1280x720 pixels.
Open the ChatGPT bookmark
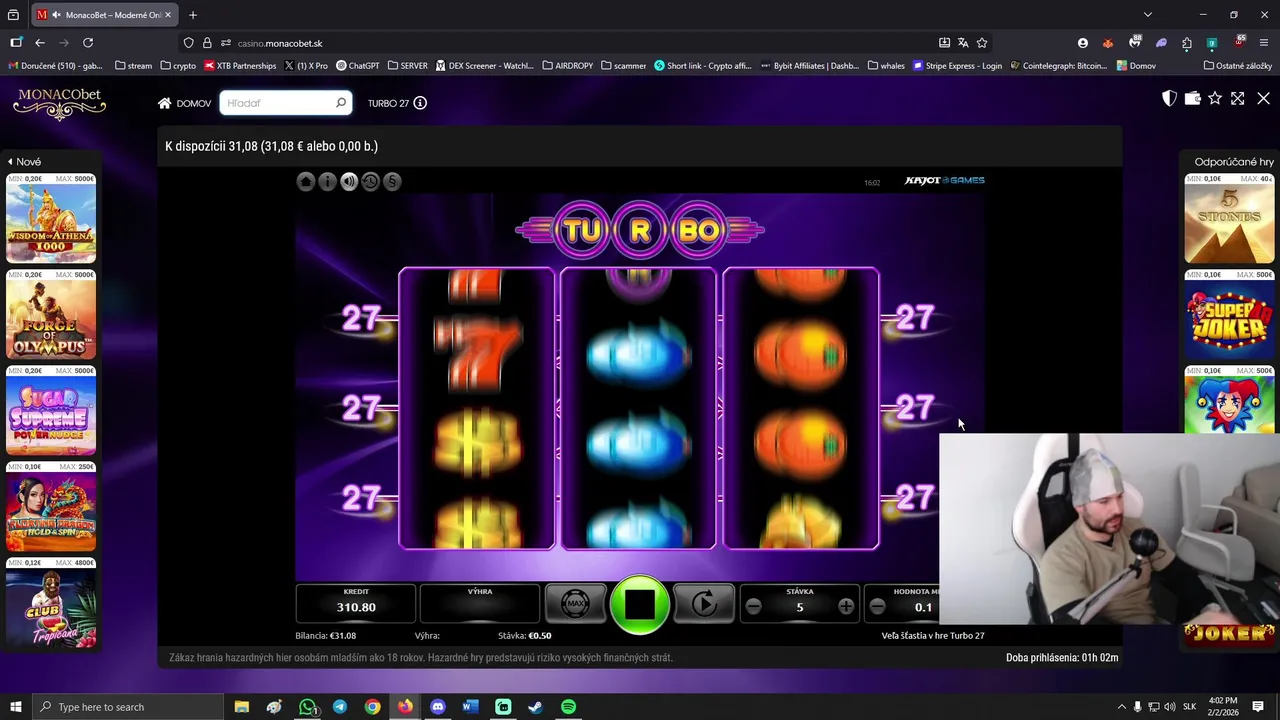pyautogui.click(x=358, y=66)
